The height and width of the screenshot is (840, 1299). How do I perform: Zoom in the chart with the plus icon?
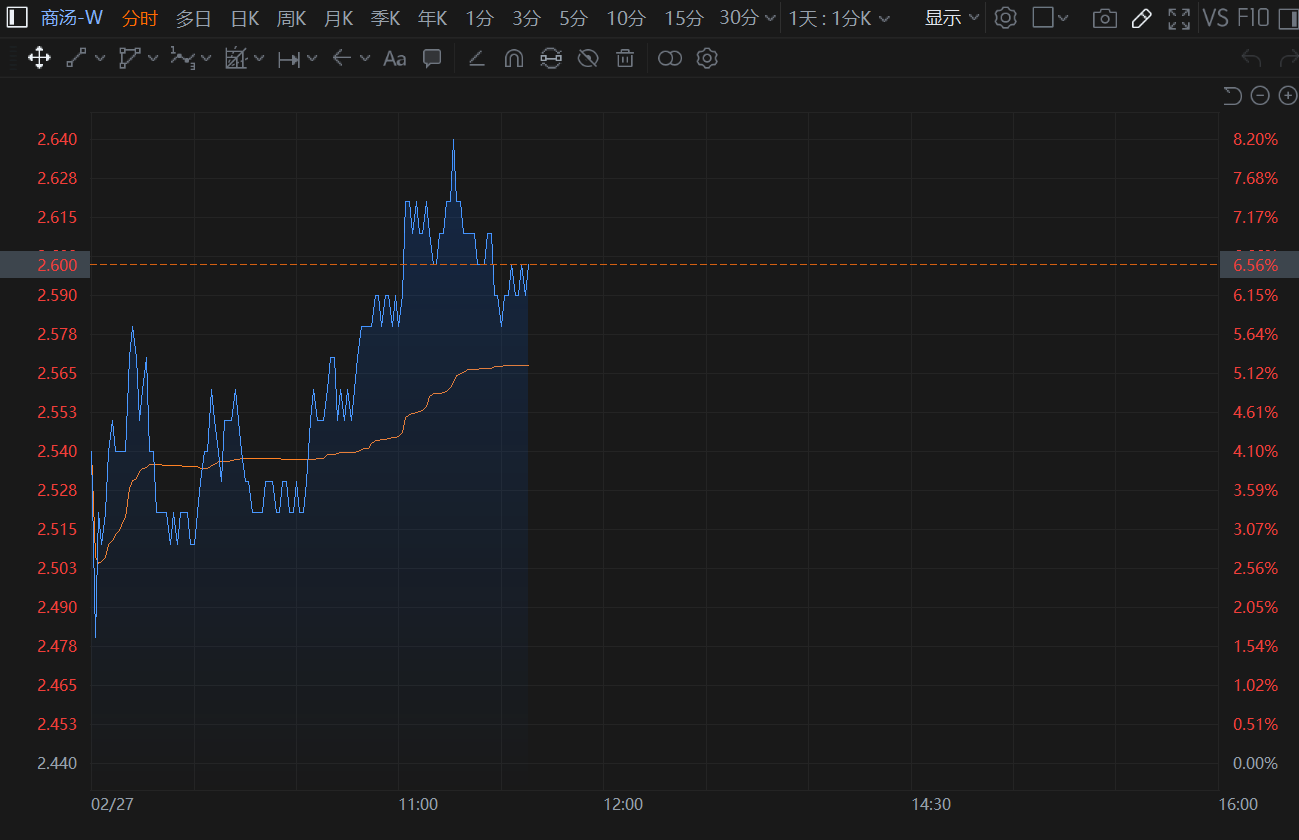[1287, 95]
